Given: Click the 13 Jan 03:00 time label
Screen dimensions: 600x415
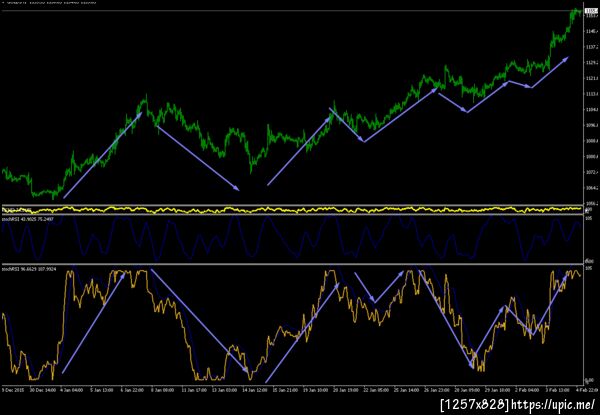Looking at the screenshot, I should click(224, 390).
